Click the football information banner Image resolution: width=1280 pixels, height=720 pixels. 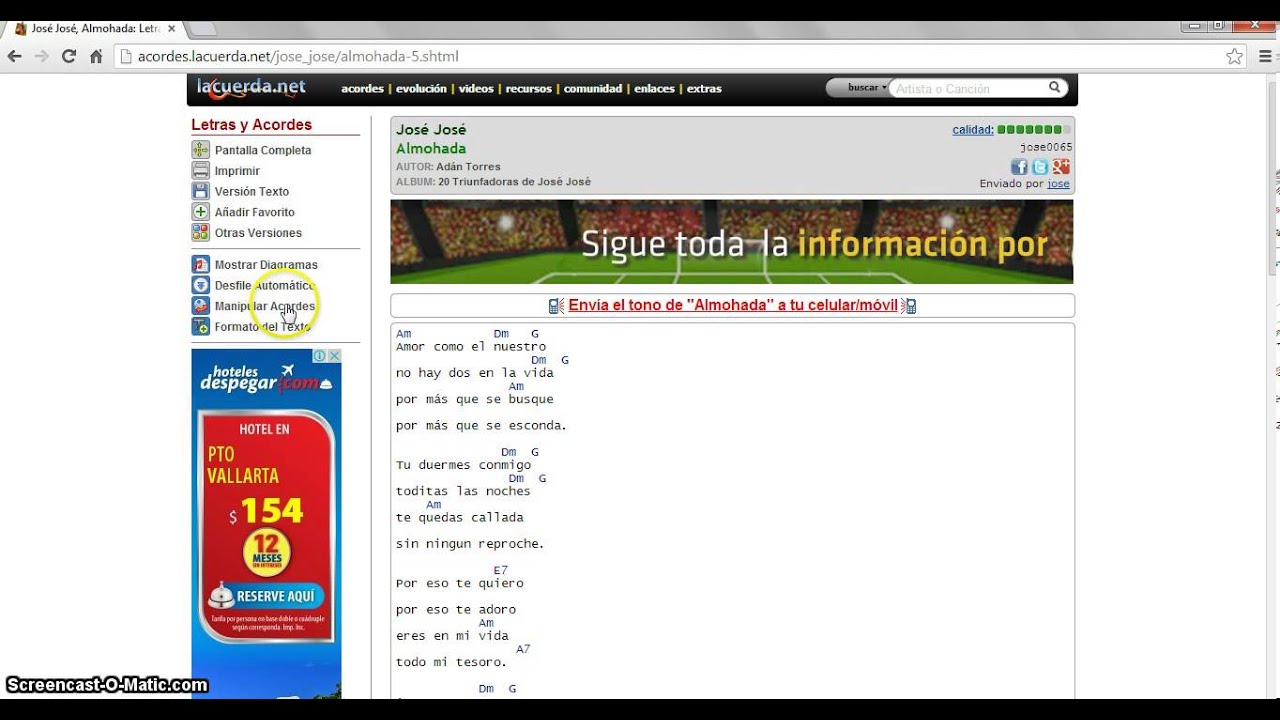731,242
